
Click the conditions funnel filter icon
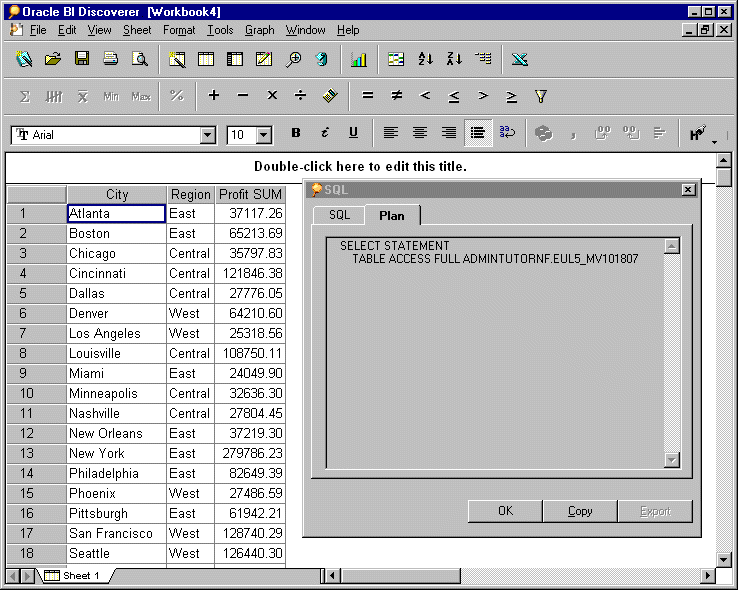coord(541,96)
